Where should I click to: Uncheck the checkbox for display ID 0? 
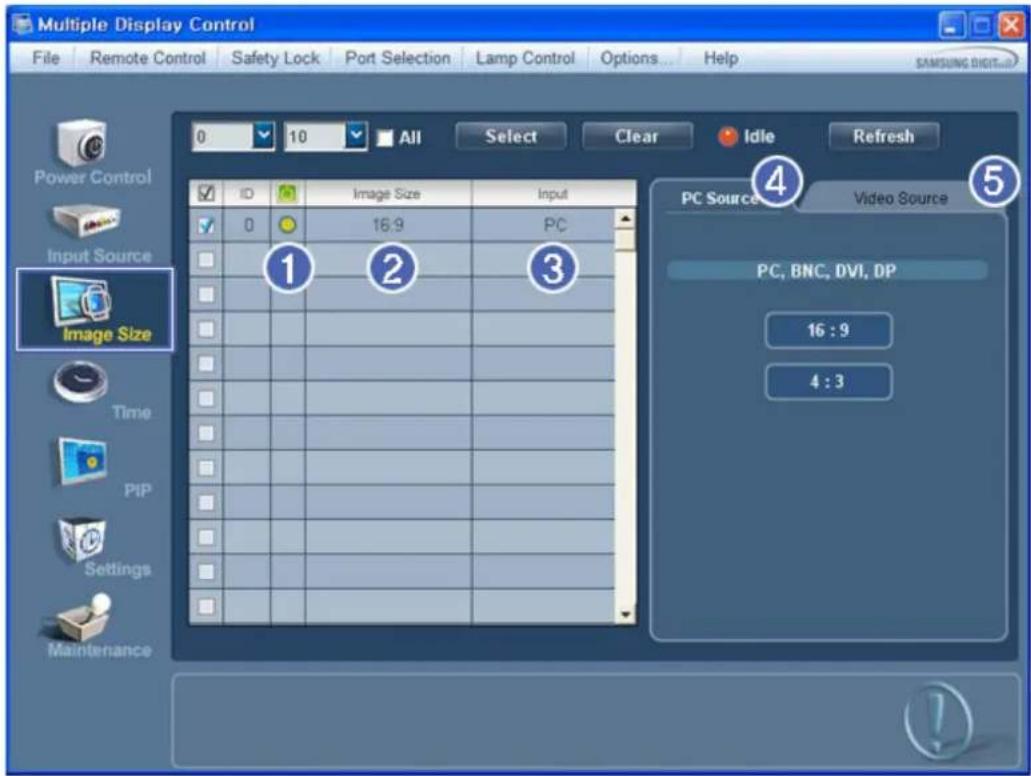(x=206, y=226)
